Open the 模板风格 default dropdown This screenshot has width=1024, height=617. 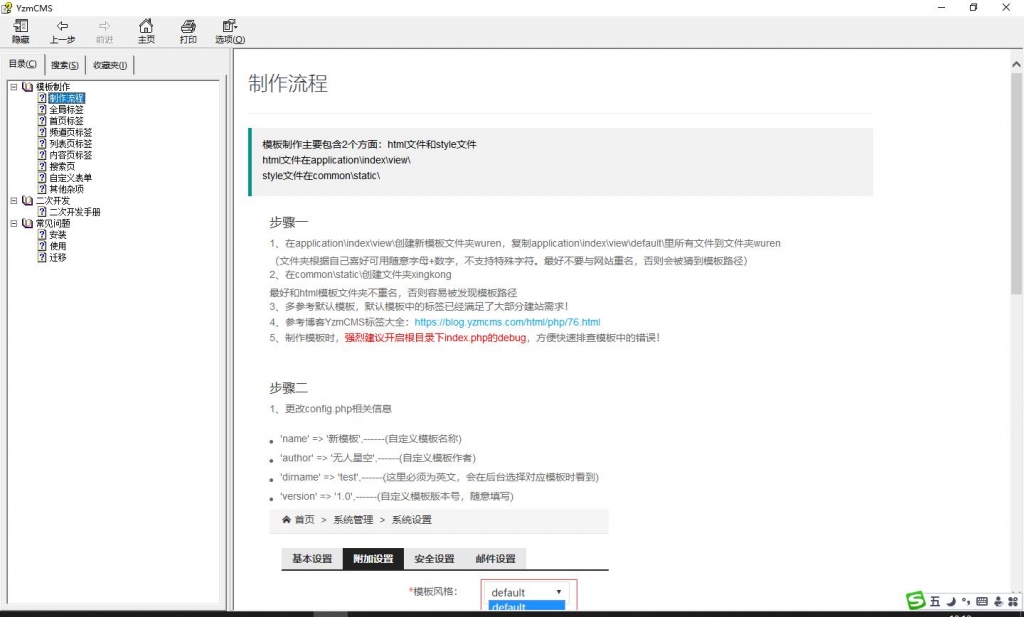click(x=526, y=592)
